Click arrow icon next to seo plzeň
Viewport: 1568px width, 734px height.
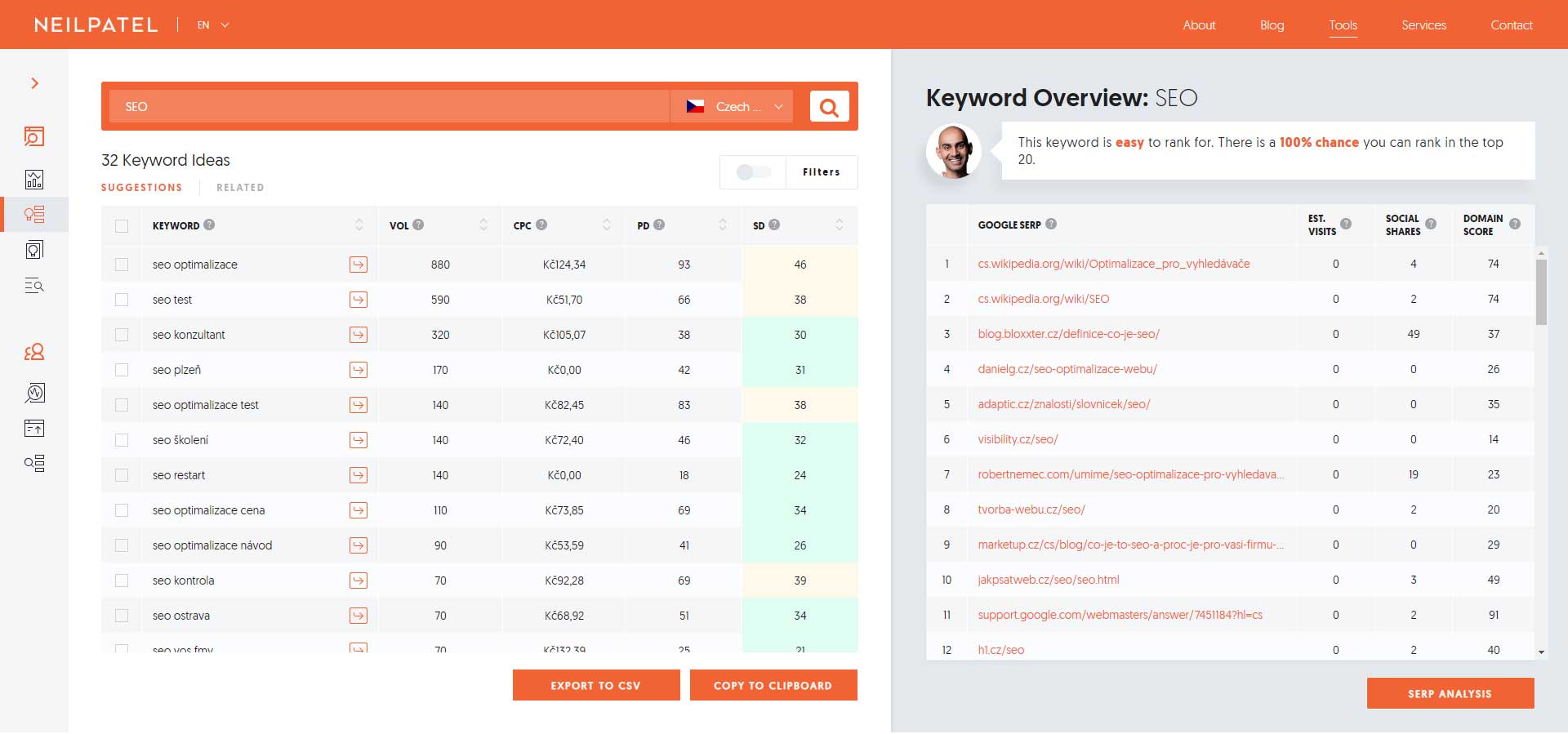(x=359, y=370)
